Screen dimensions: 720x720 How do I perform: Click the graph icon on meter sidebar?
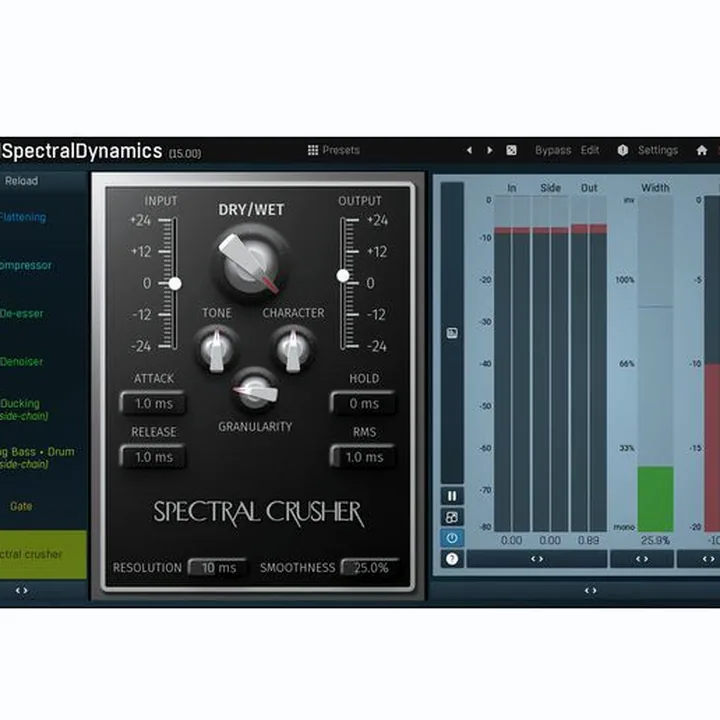click(x=452, y=333)
